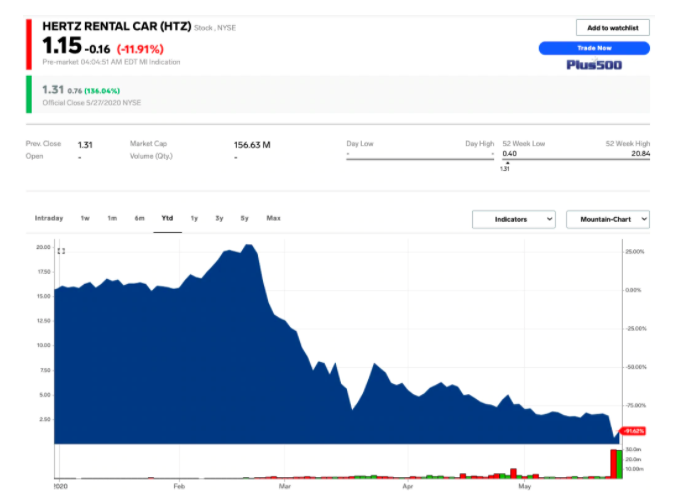
Task: Open the Plus500 logo link
Action: coord(594,65)
